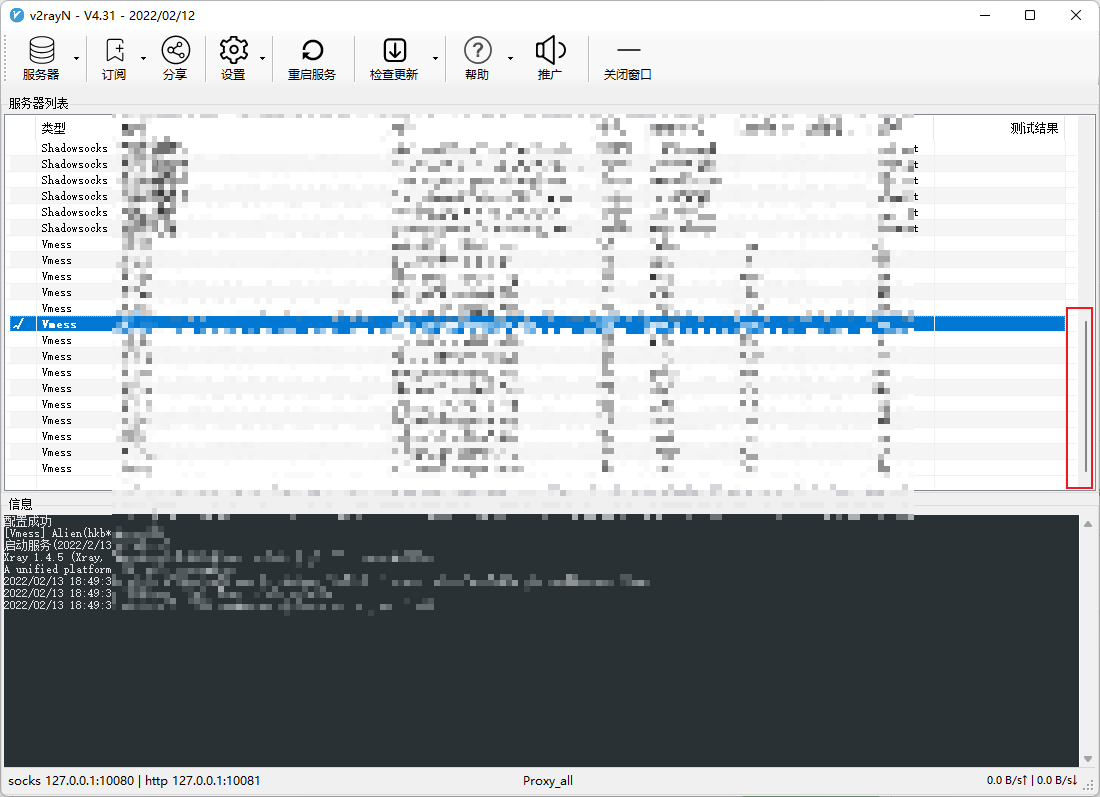Open the 订阅 subscription toolbar button
This screenshot has width=1100, height=797.
(114, 59)
